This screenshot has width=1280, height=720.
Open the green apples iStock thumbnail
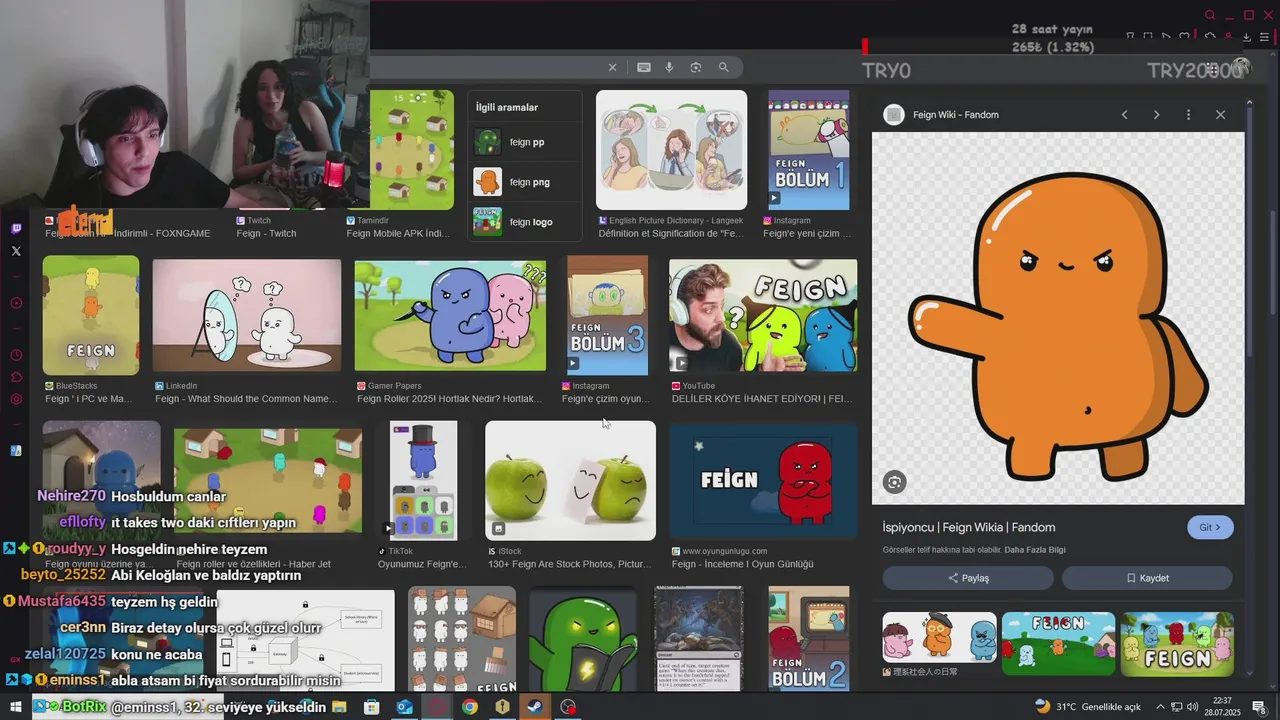click(x=570, y=480)
